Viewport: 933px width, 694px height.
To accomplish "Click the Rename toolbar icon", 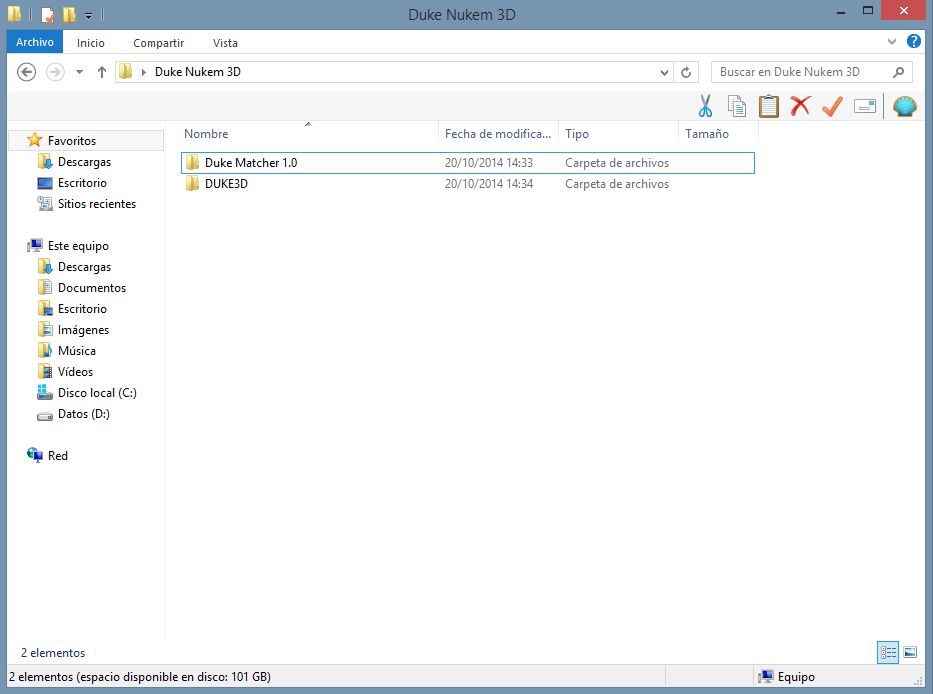I will [x=865, y=106].
